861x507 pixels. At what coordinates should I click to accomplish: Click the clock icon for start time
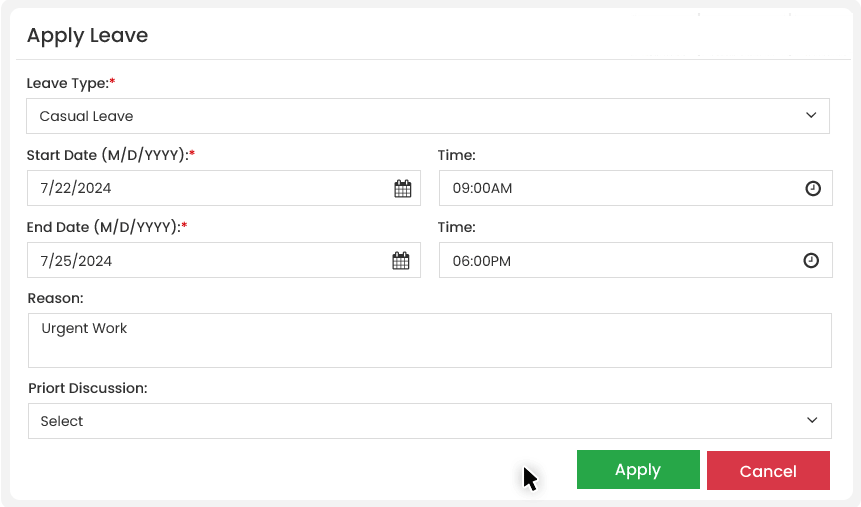coord(812,188)
